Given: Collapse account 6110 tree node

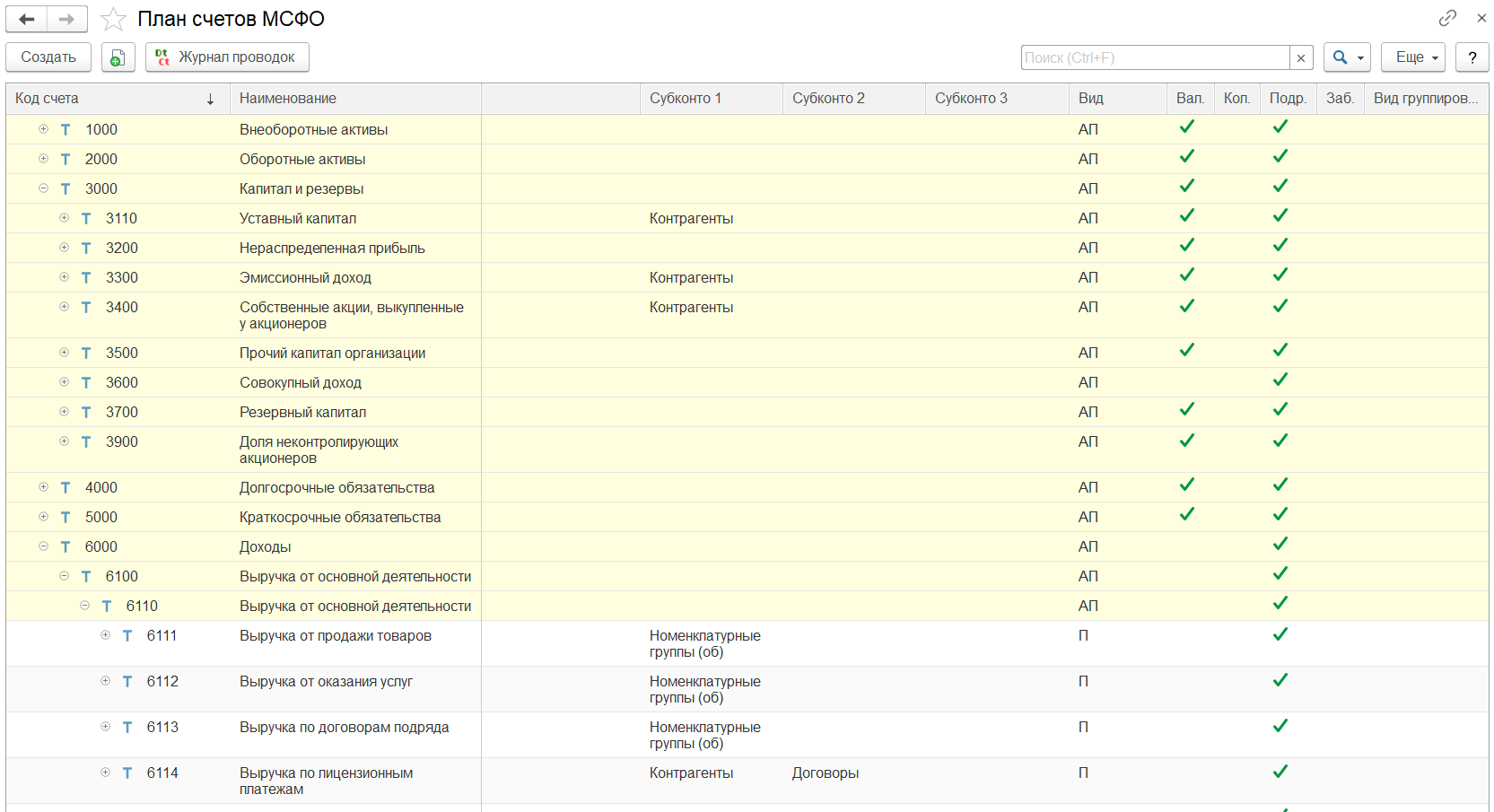Looking at the screenshot, I should pos(84,606).
